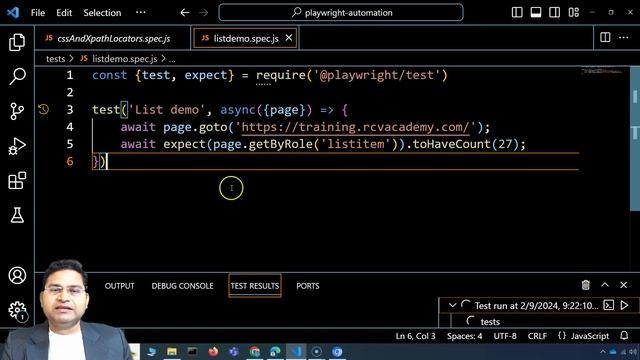Open the PORTS panel tab
The height and width of the screenshot is (360, 640).
[x=308, y=286]
